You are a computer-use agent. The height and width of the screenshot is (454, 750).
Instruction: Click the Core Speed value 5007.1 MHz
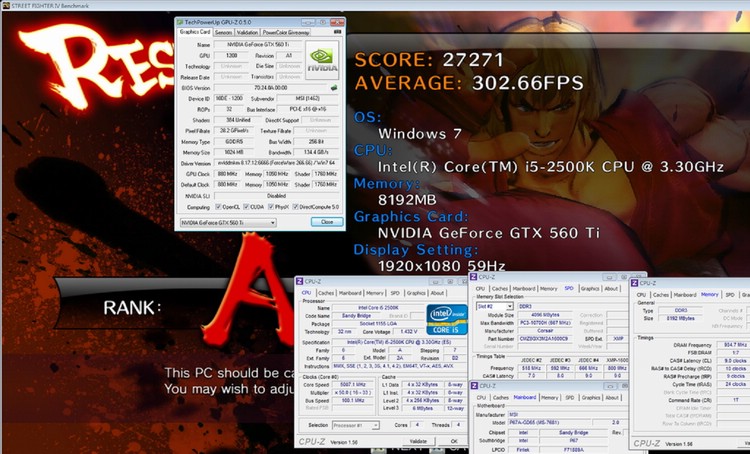point(354,385)
